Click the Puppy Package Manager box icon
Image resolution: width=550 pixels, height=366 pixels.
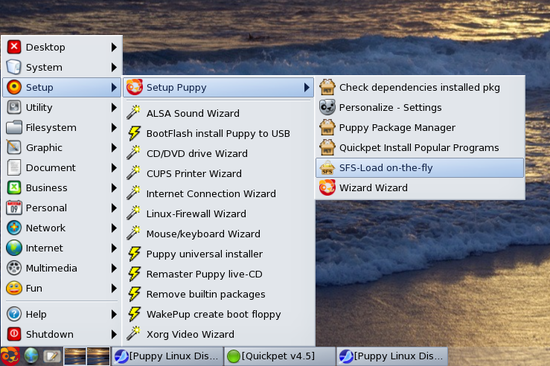point(327,127)
